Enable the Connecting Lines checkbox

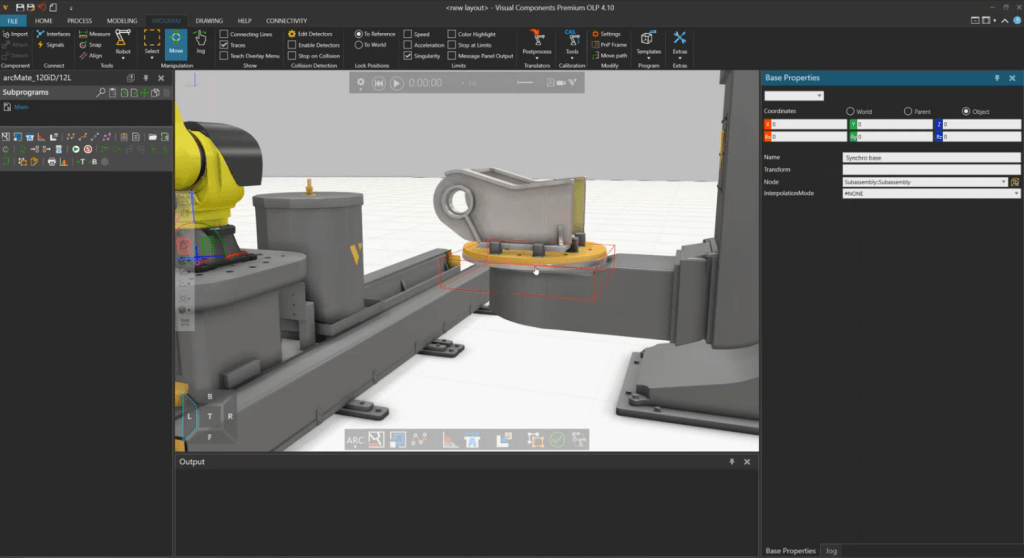point(224,34)
